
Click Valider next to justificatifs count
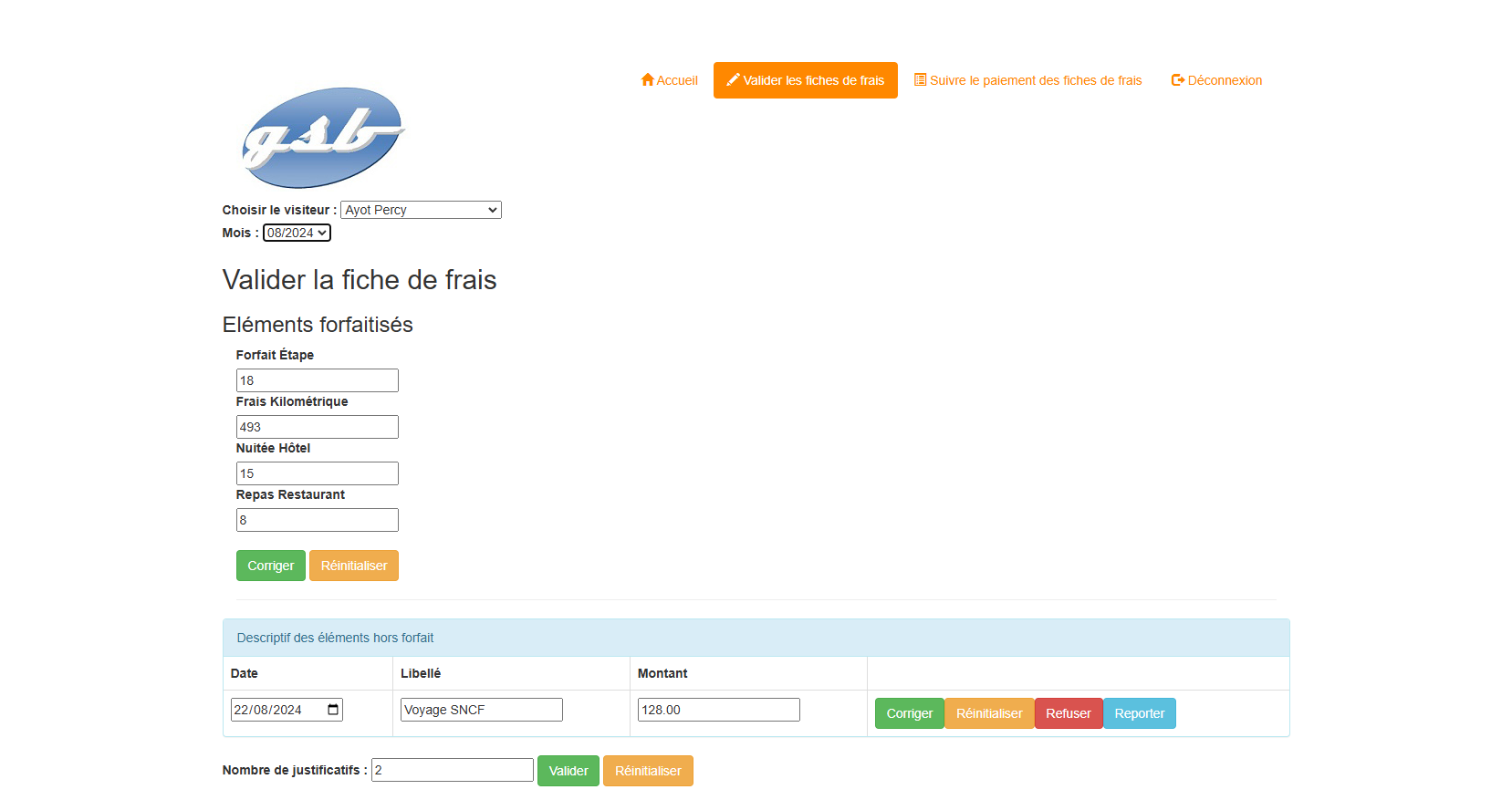[568, 771]
